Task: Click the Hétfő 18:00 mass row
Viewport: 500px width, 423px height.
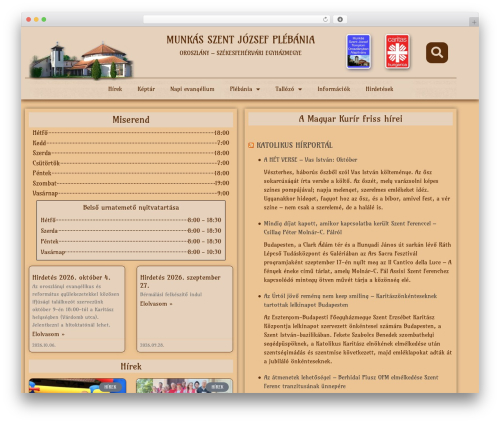Action: click(131, 133)
